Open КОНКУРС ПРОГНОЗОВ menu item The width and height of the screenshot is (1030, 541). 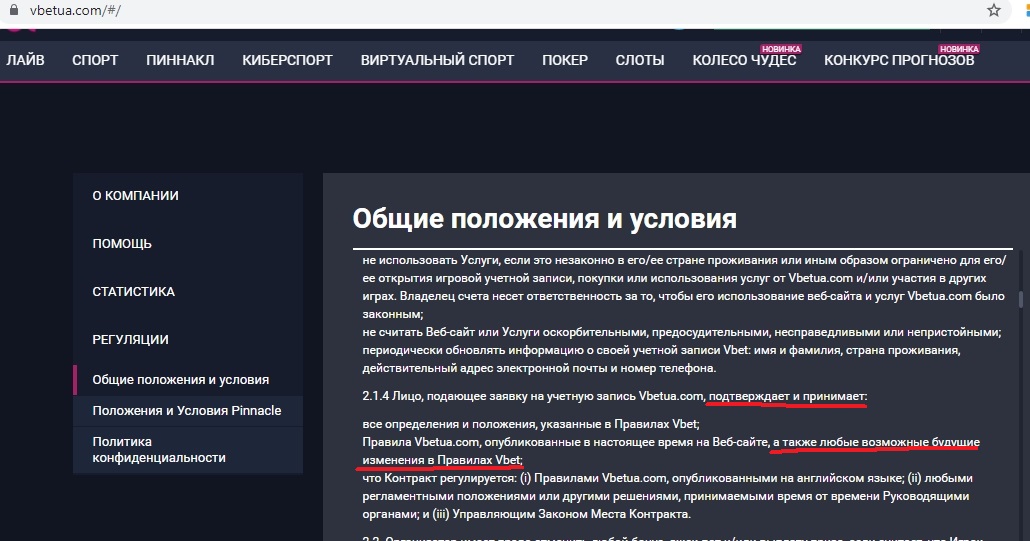899,60
